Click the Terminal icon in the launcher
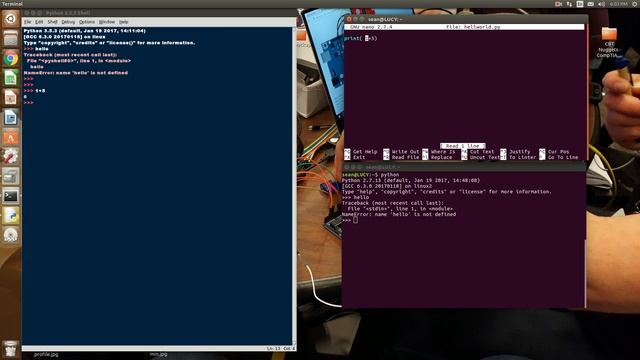This screenshot has width=640, height=360. [x=11, y=197]
